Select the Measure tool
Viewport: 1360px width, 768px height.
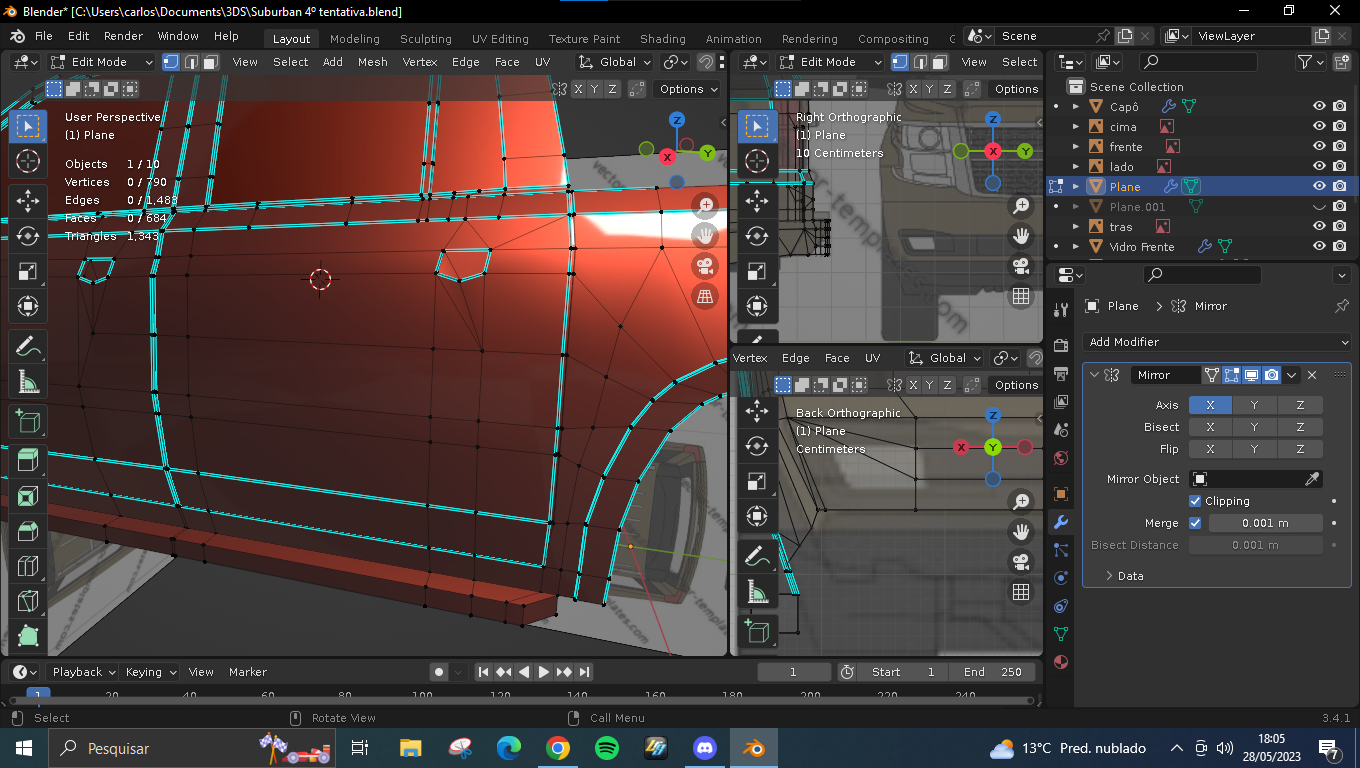click(28, 383)
